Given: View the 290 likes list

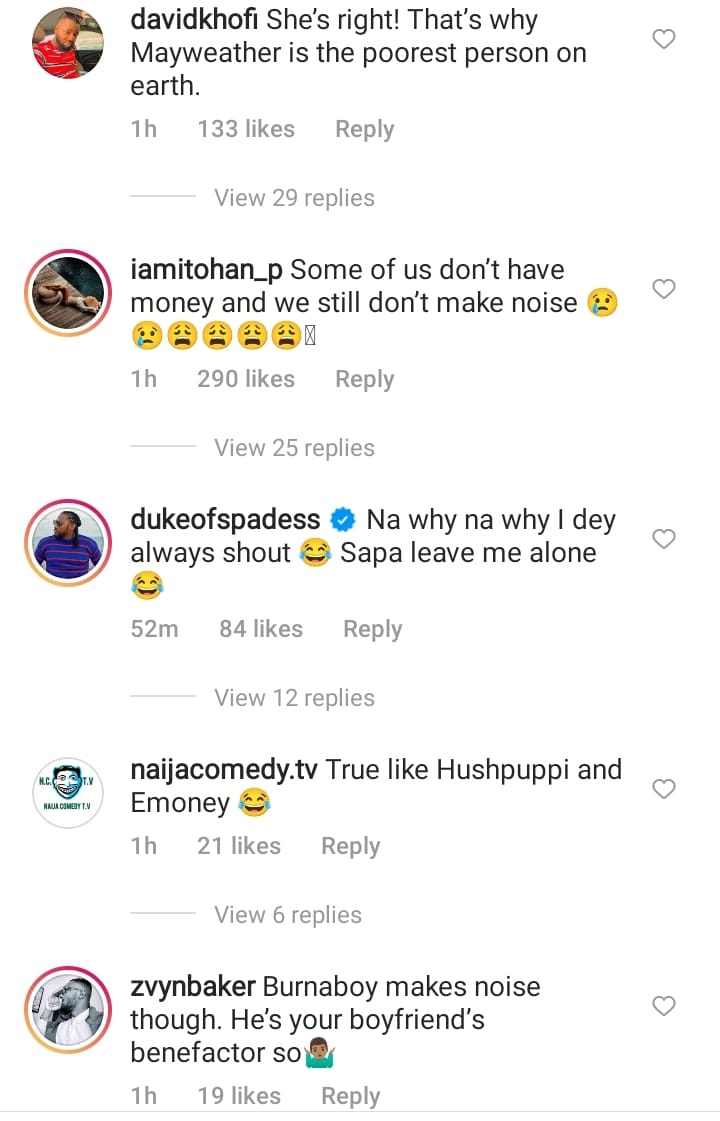Looking at the screenshot, I should pyautogui.click(x=246, y=380).
